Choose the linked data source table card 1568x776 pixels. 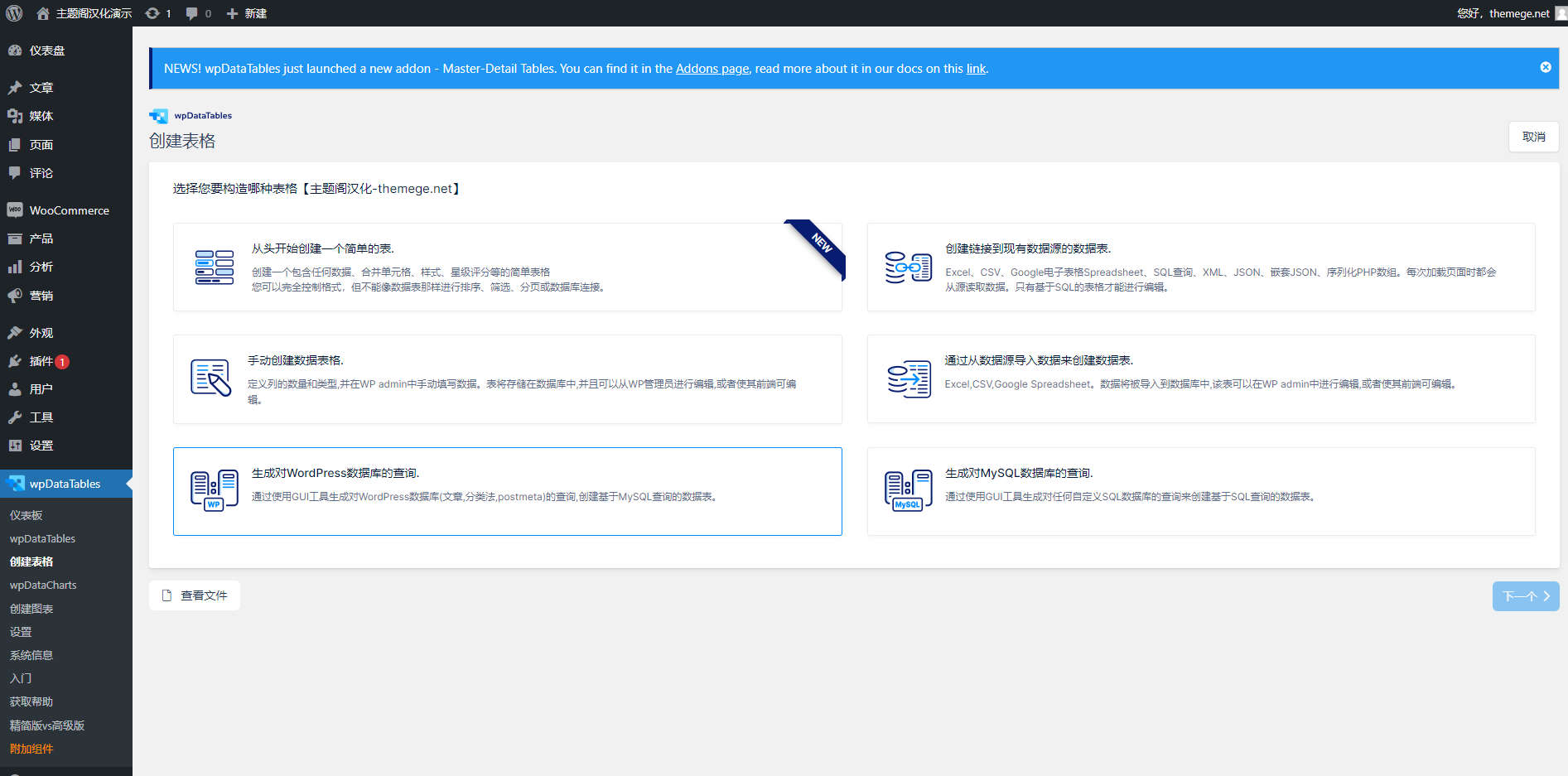click(x=1201, y=267)
